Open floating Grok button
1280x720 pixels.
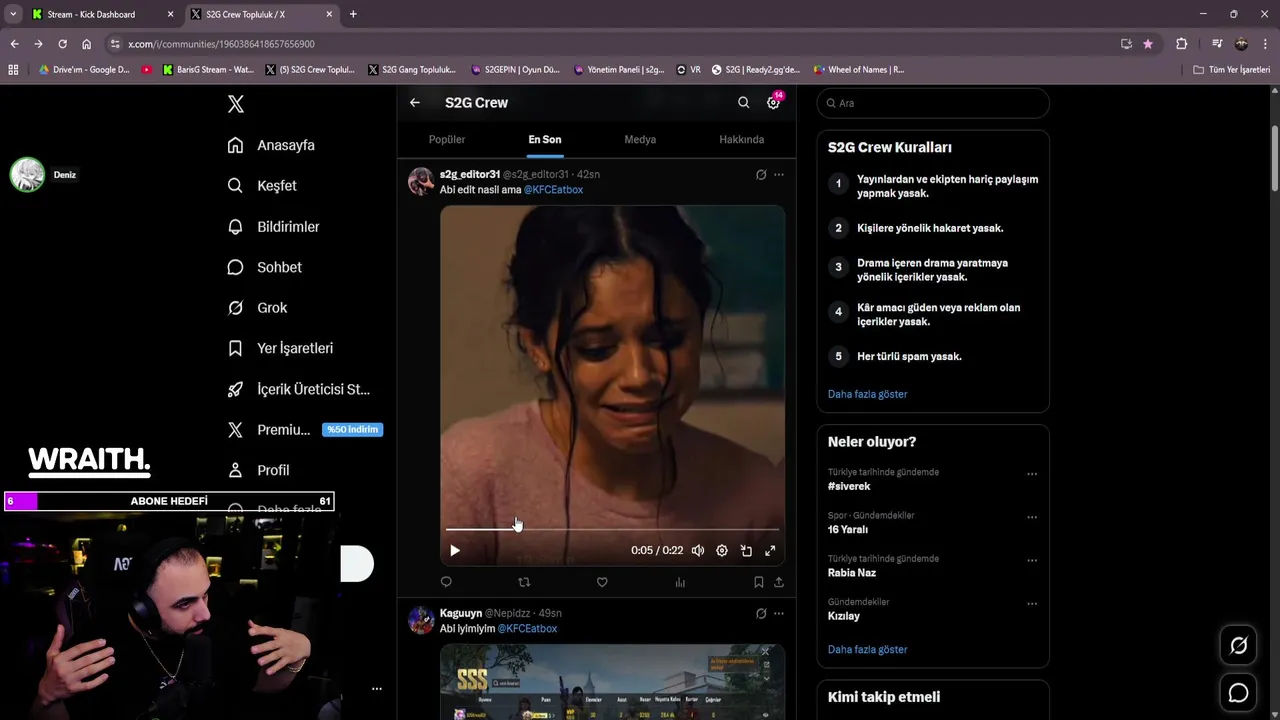pos(1238,646)
